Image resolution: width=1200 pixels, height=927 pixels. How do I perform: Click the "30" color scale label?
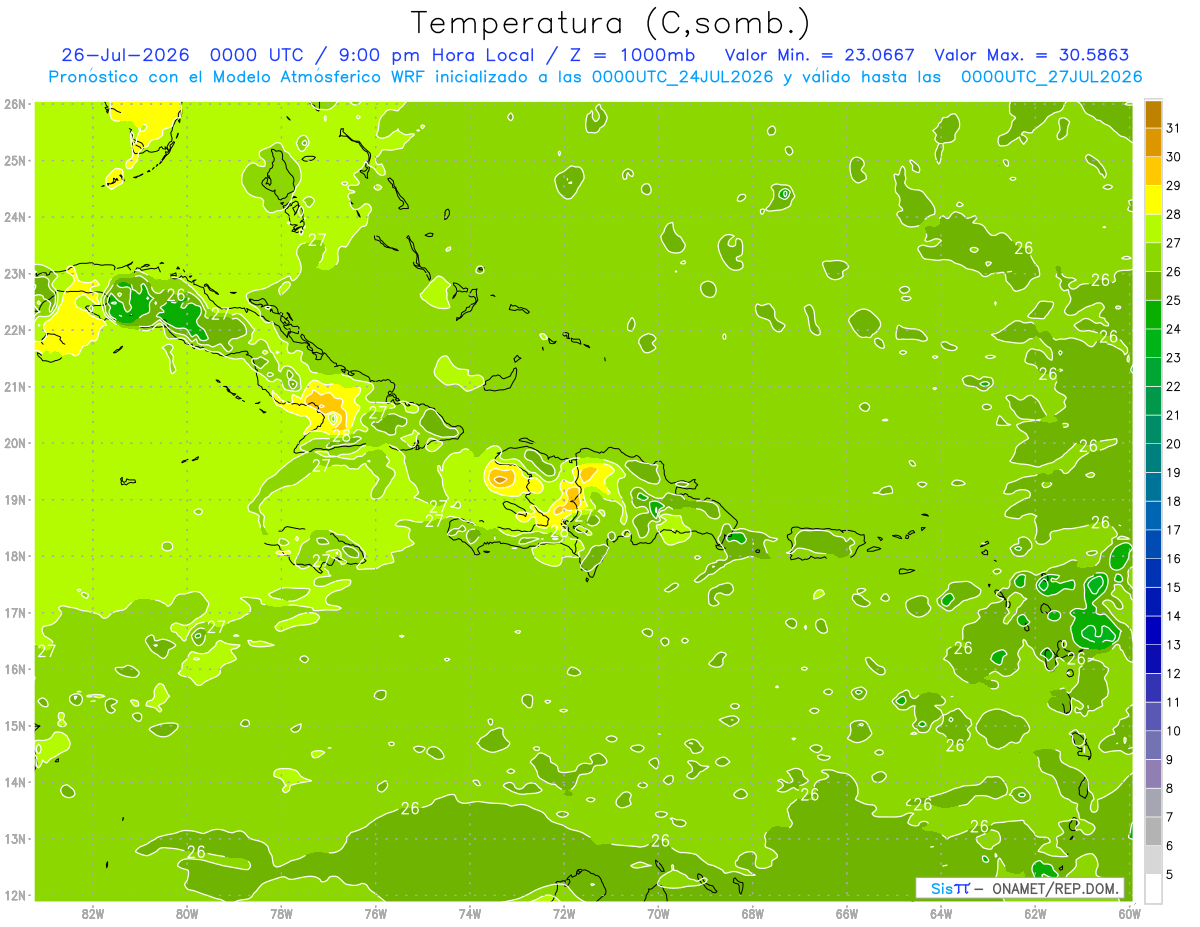[x=1174, y=157]
